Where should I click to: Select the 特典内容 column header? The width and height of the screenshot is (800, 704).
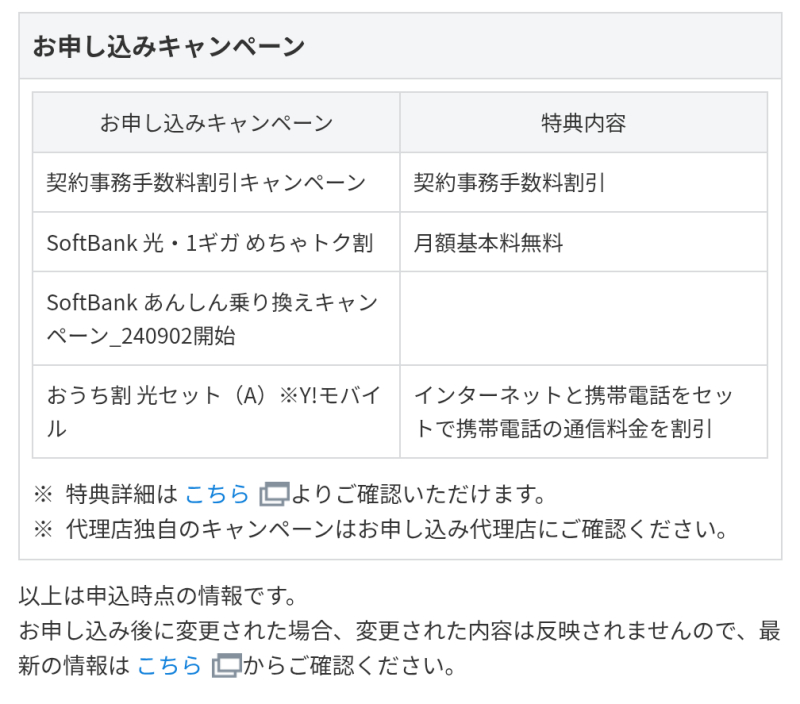[583, 123]
